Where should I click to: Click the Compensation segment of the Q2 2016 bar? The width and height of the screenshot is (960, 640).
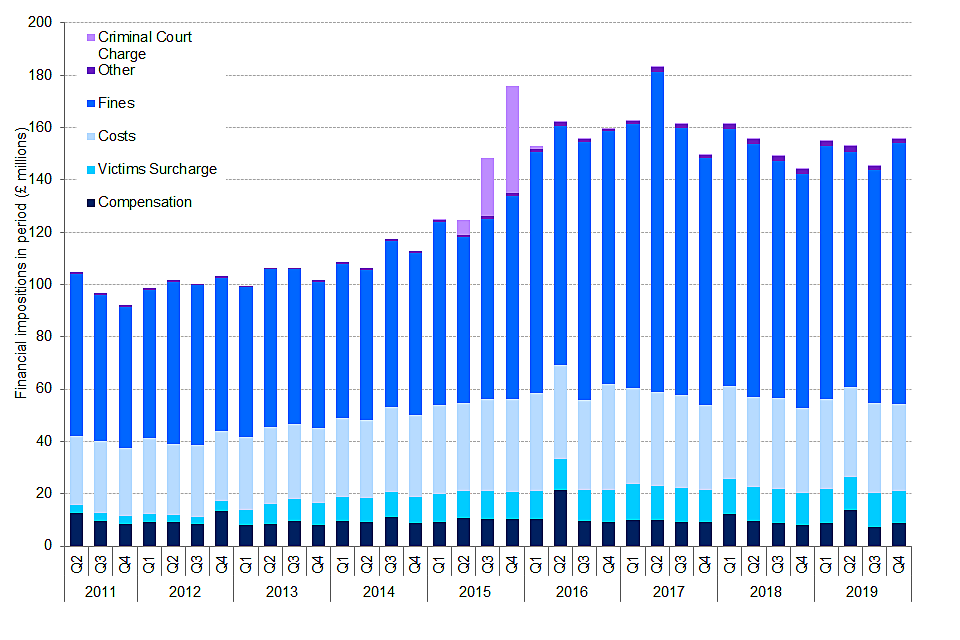click(560, 518)
